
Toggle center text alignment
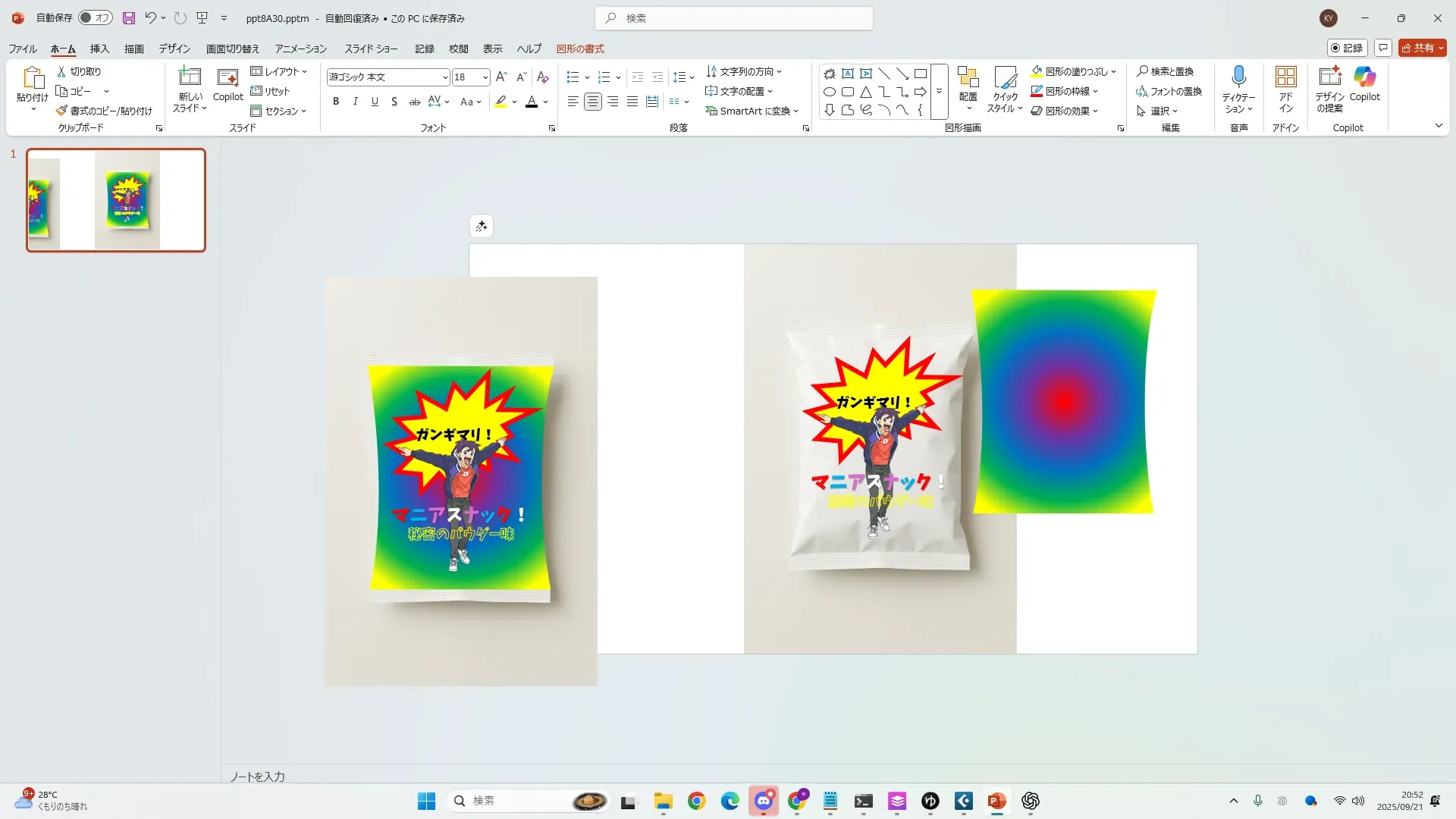pyautogui.click(x=593, y=102)
